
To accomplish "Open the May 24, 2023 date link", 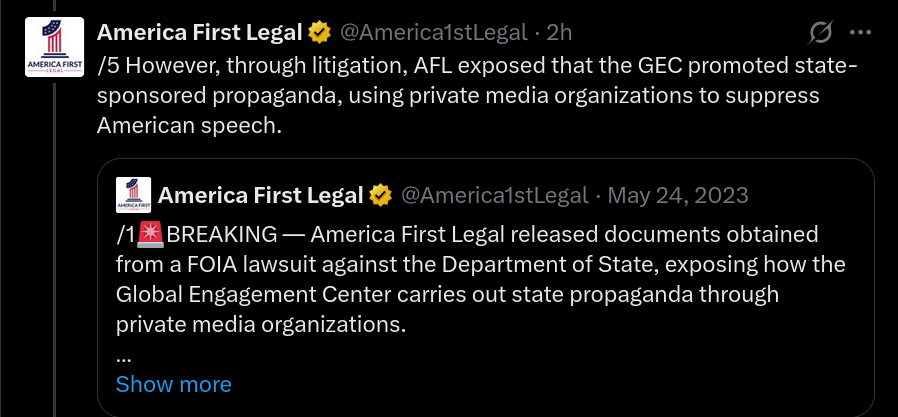I will coord(678,195).
